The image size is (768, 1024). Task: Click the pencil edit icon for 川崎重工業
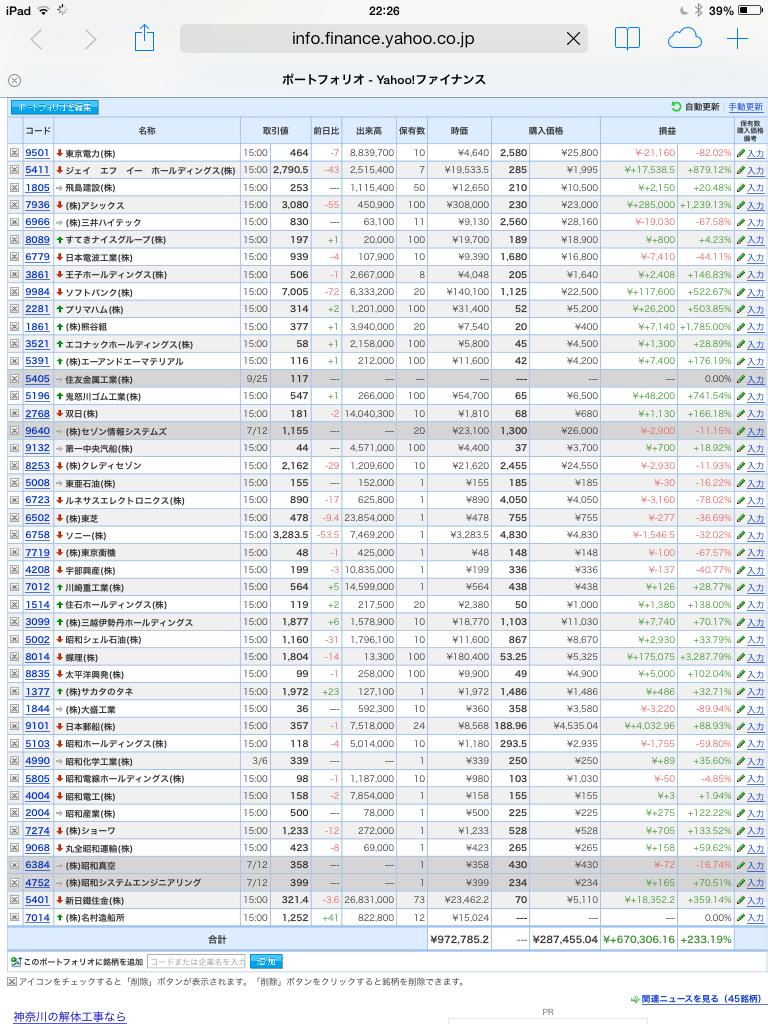[741, 587]
